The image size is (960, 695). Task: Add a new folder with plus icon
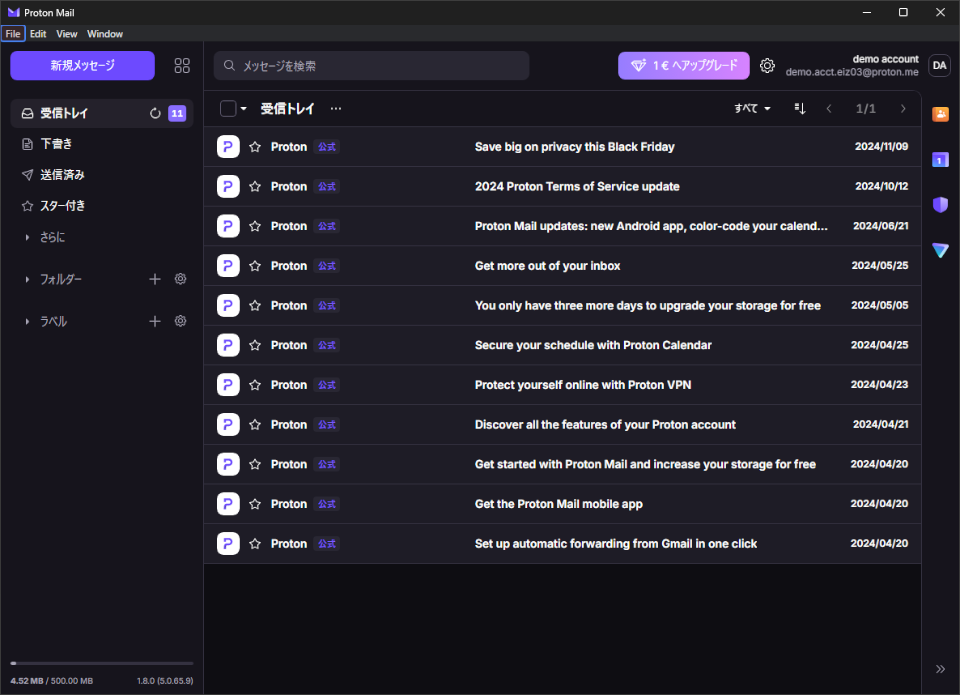155,279
